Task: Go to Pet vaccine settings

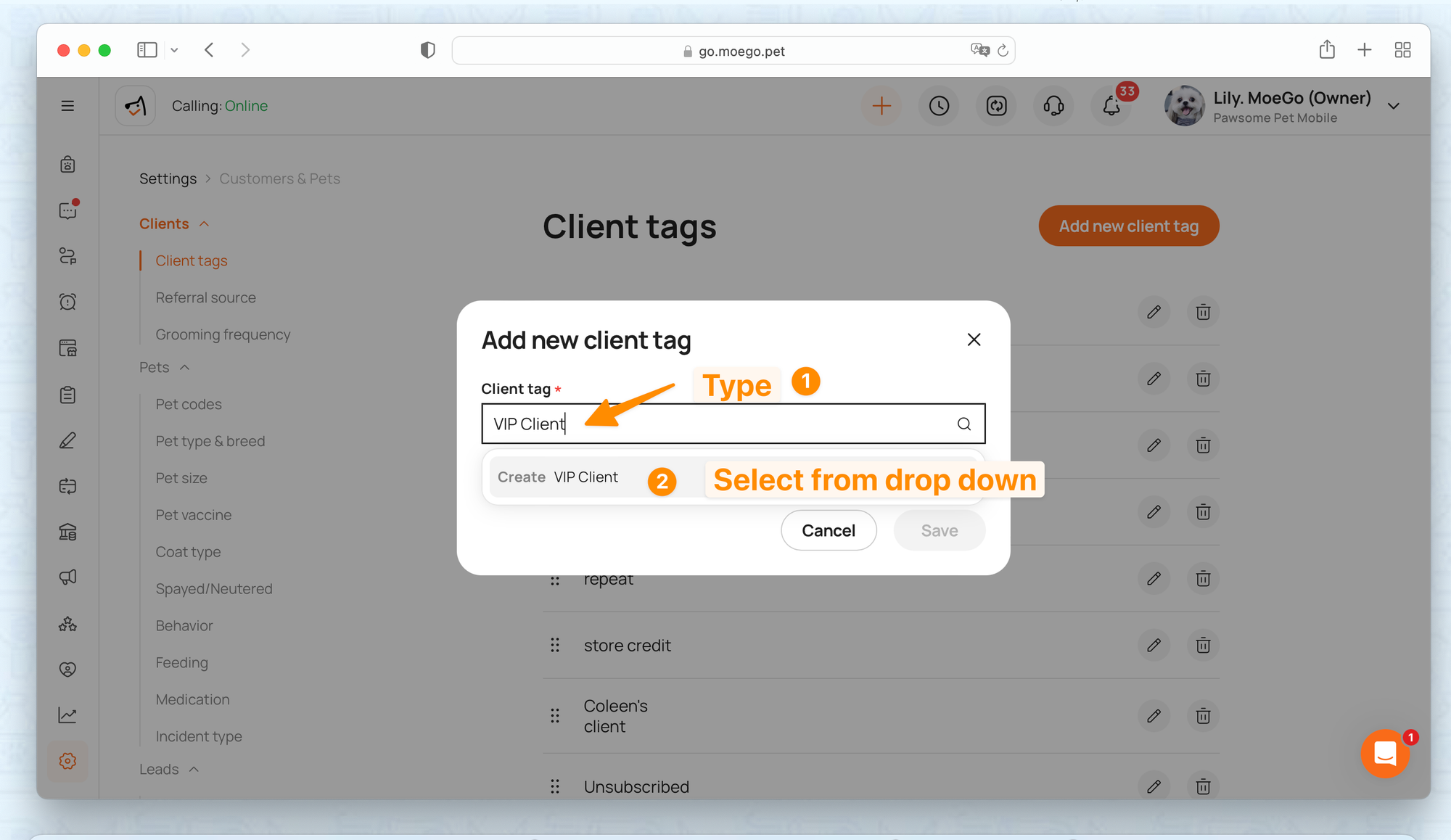Action: pos(194,515)
